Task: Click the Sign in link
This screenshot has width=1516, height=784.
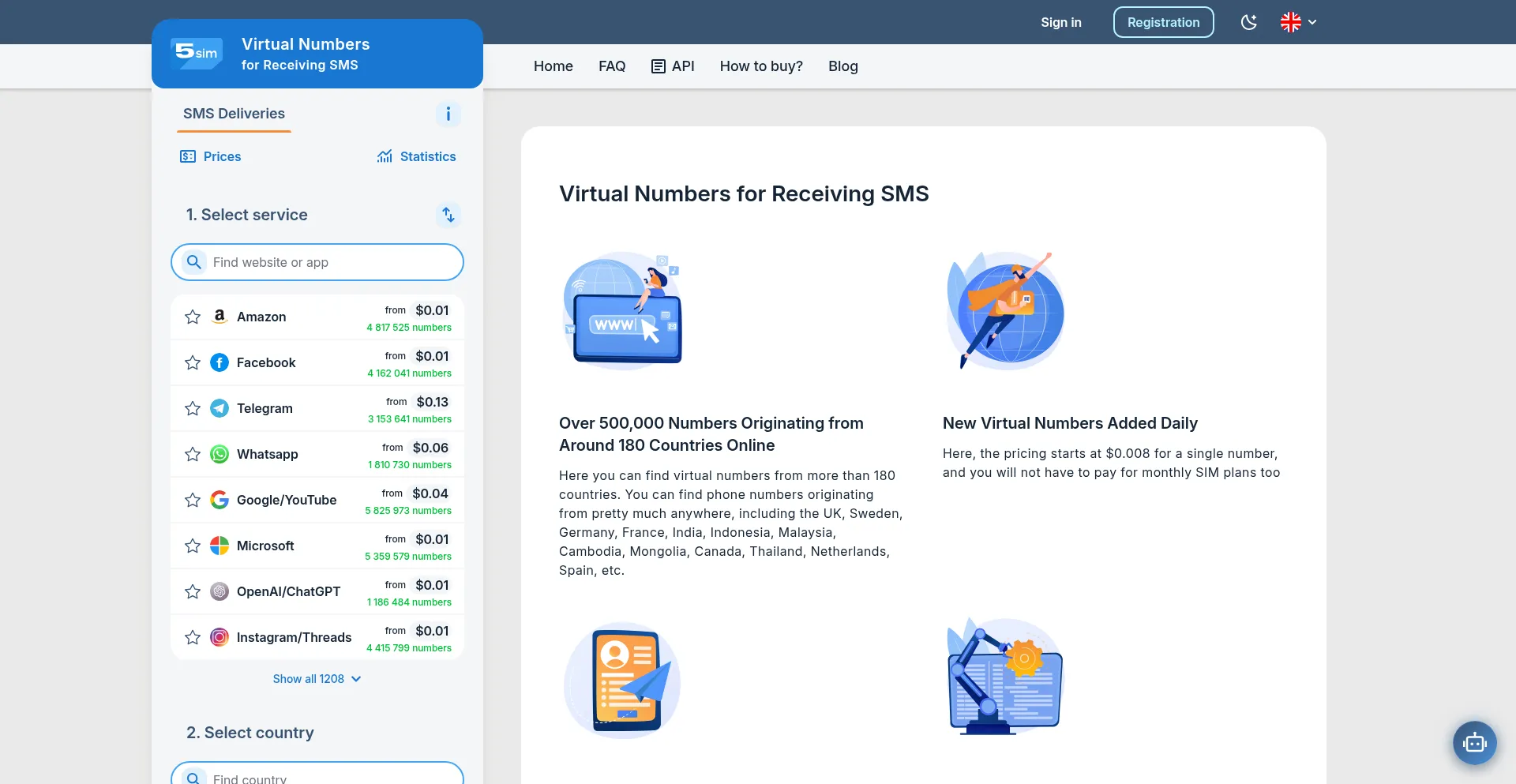Action: [1061, 22]
